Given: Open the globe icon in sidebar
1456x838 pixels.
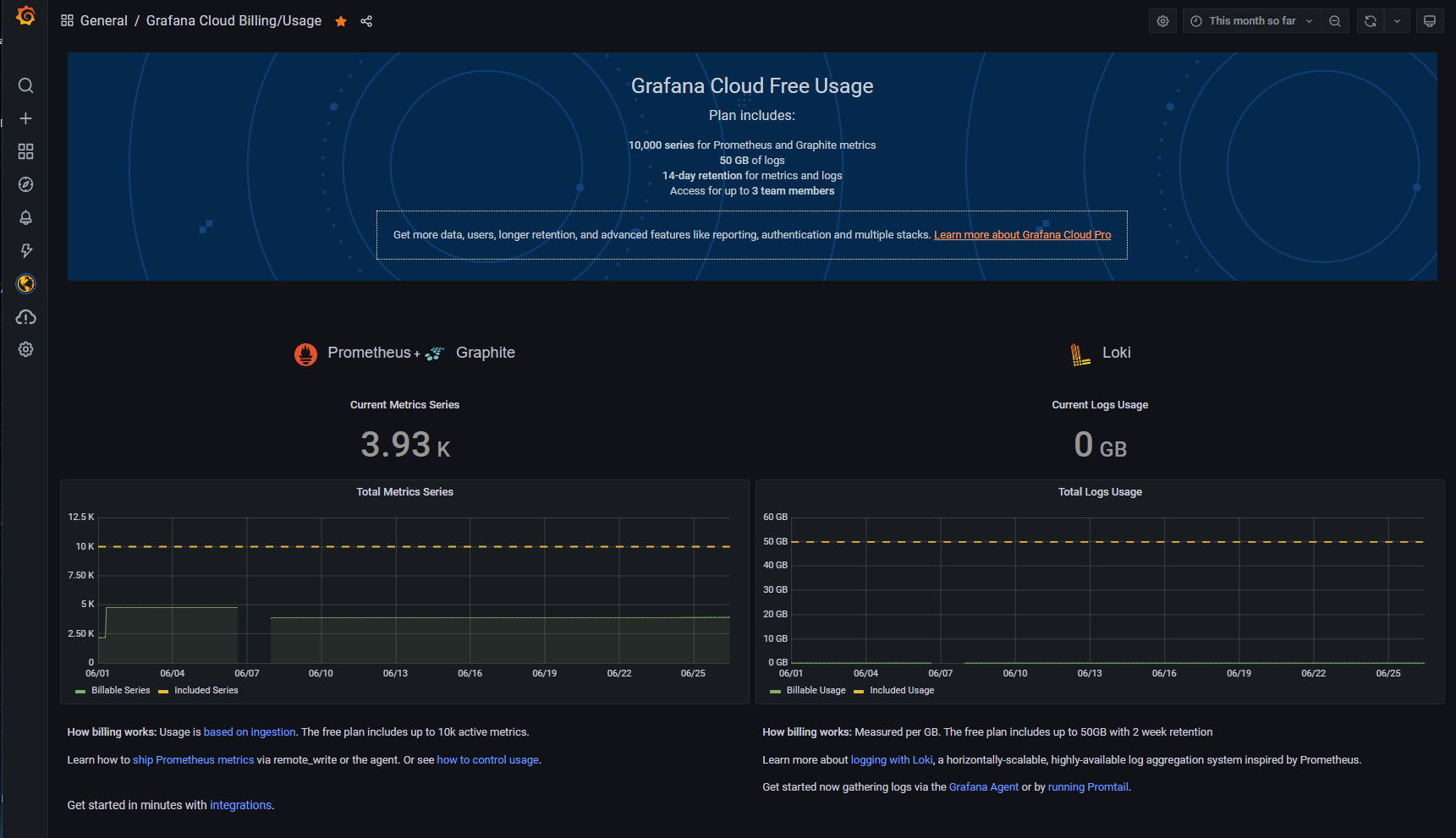Looking at the screenshot, I should coord(25,283).
